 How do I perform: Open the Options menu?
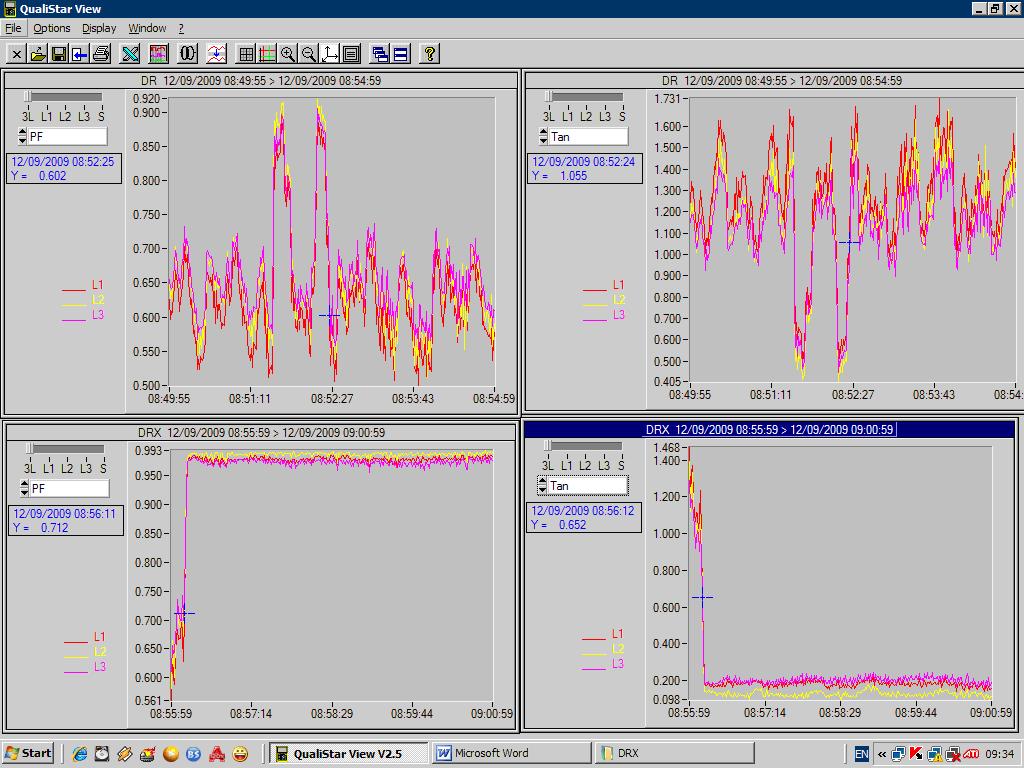(52, 28)
